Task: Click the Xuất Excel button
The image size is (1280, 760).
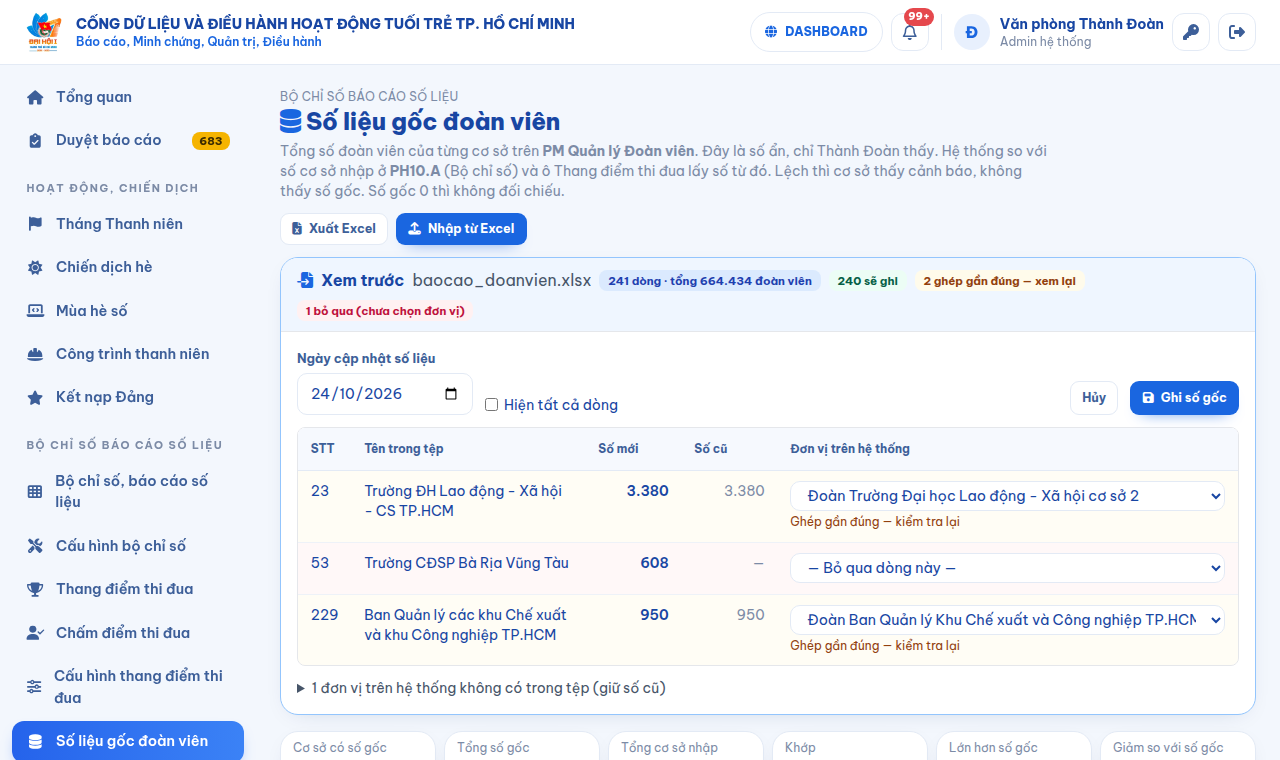Action: [333, 229]
